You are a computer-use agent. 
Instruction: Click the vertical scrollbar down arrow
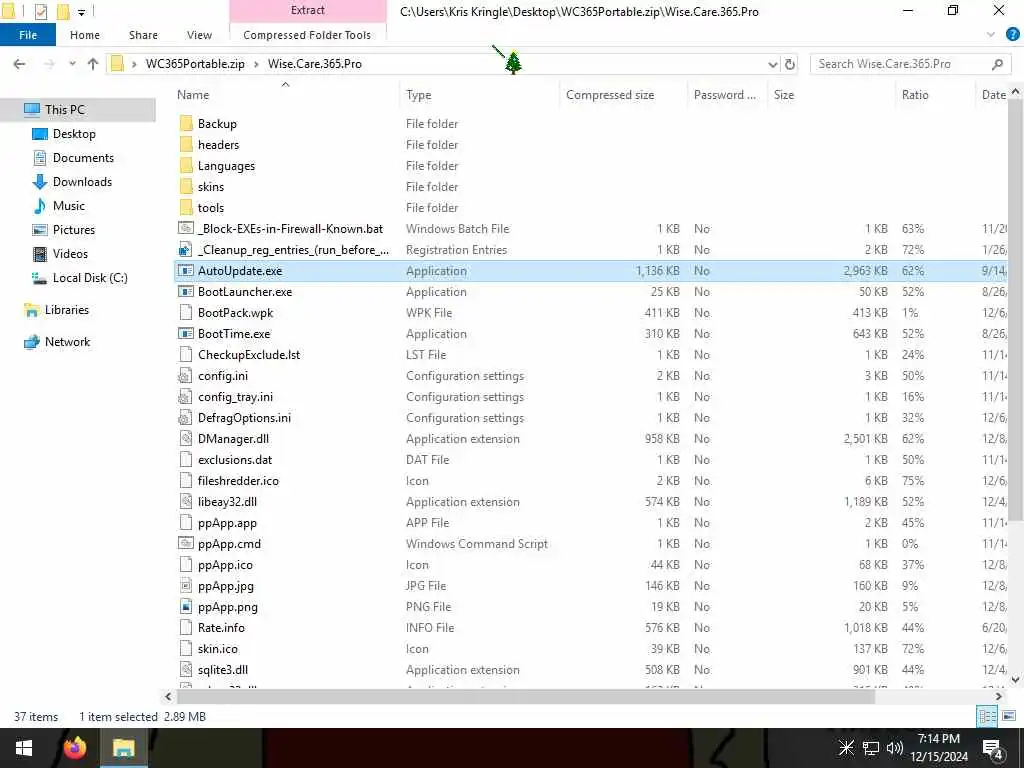coord(1016,679)
